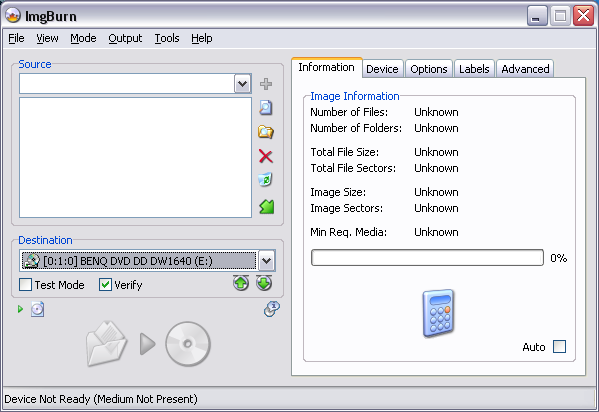Expand the Source dropdown list
599x412 pixels.
(243, 83)
